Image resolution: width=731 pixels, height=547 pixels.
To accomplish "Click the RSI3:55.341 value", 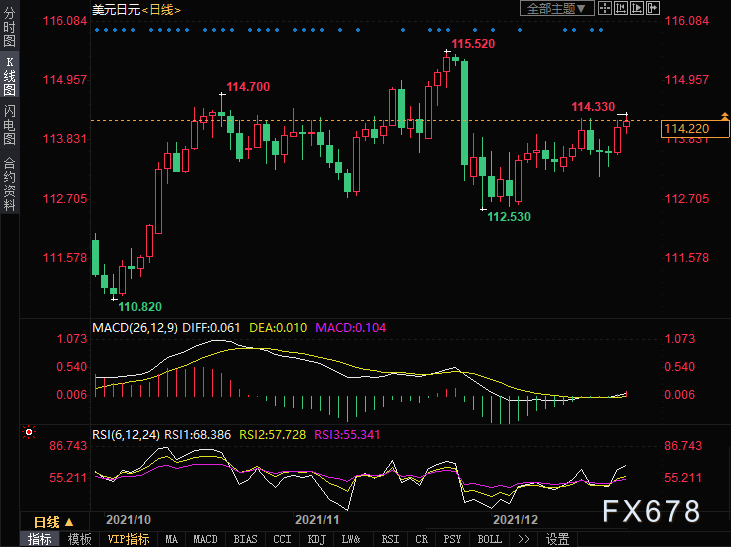I will tap(347, 435).
